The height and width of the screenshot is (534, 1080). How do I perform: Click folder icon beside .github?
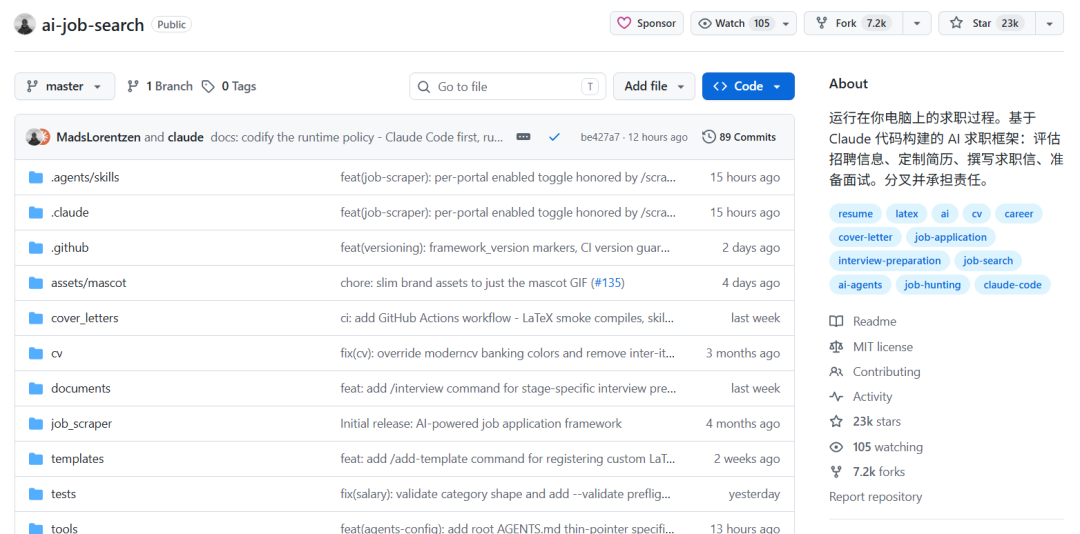point(36,248)
